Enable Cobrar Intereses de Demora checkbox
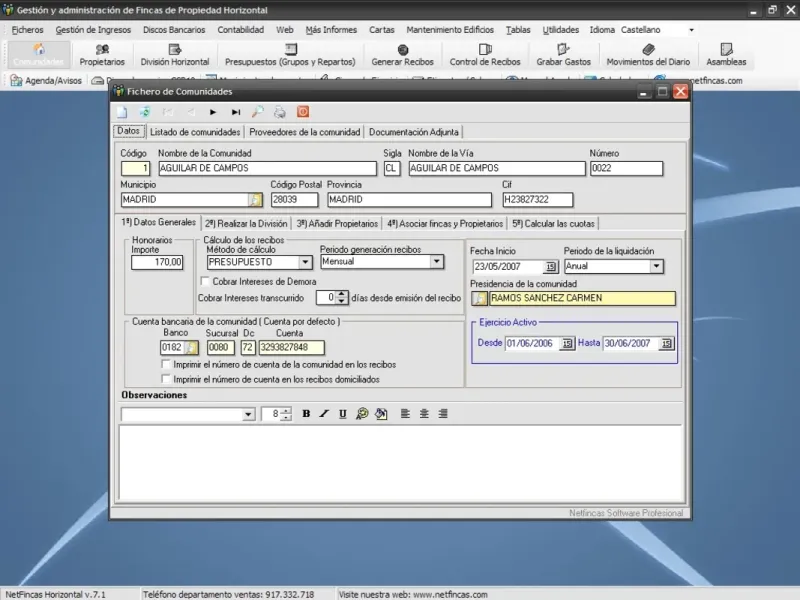Image resolution: width=800 pixels, height=600 pixels. click(x=205, y=281)
